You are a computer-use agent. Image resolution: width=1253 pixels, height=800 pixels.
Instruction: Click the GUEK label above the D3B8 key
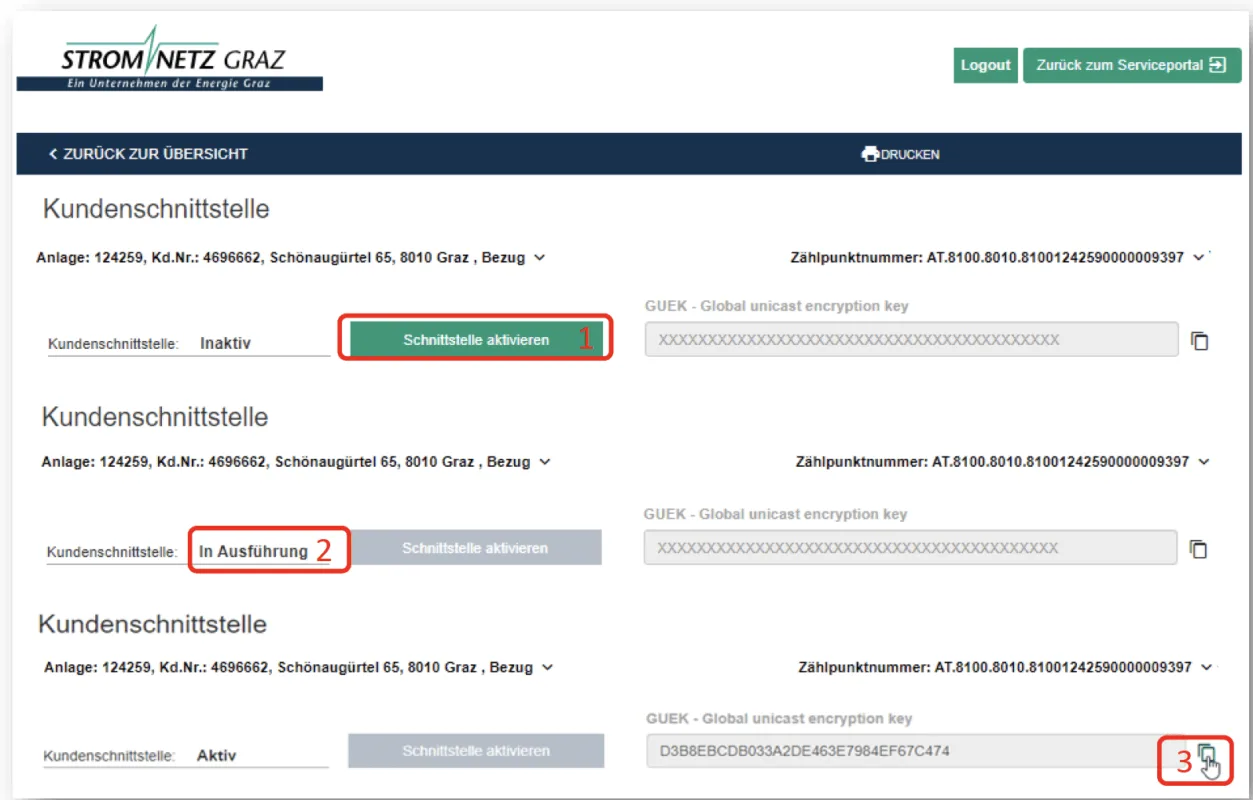pos(779,718)
